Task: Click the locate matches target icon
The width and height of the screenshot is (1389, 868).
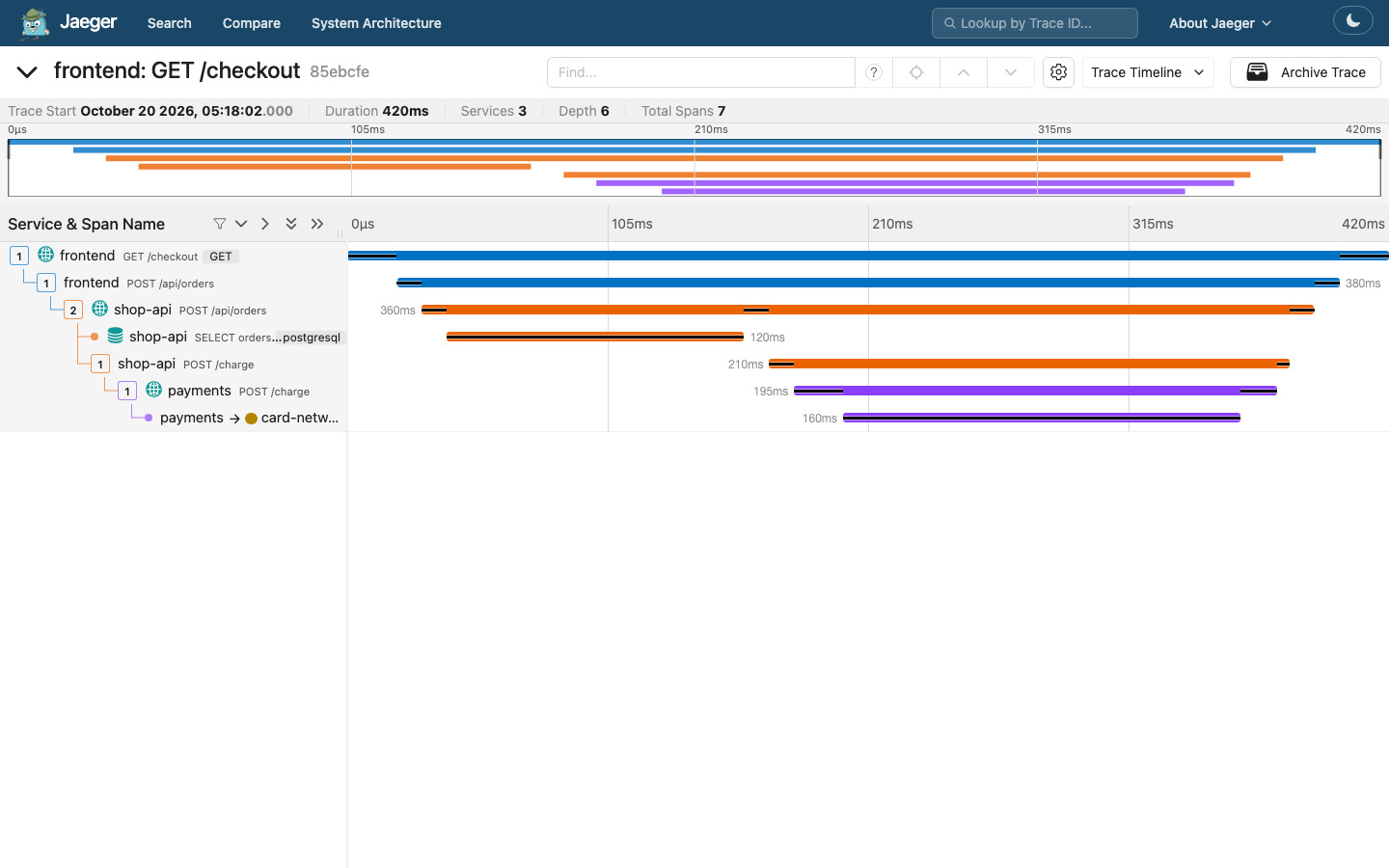Action: point(916,72)
